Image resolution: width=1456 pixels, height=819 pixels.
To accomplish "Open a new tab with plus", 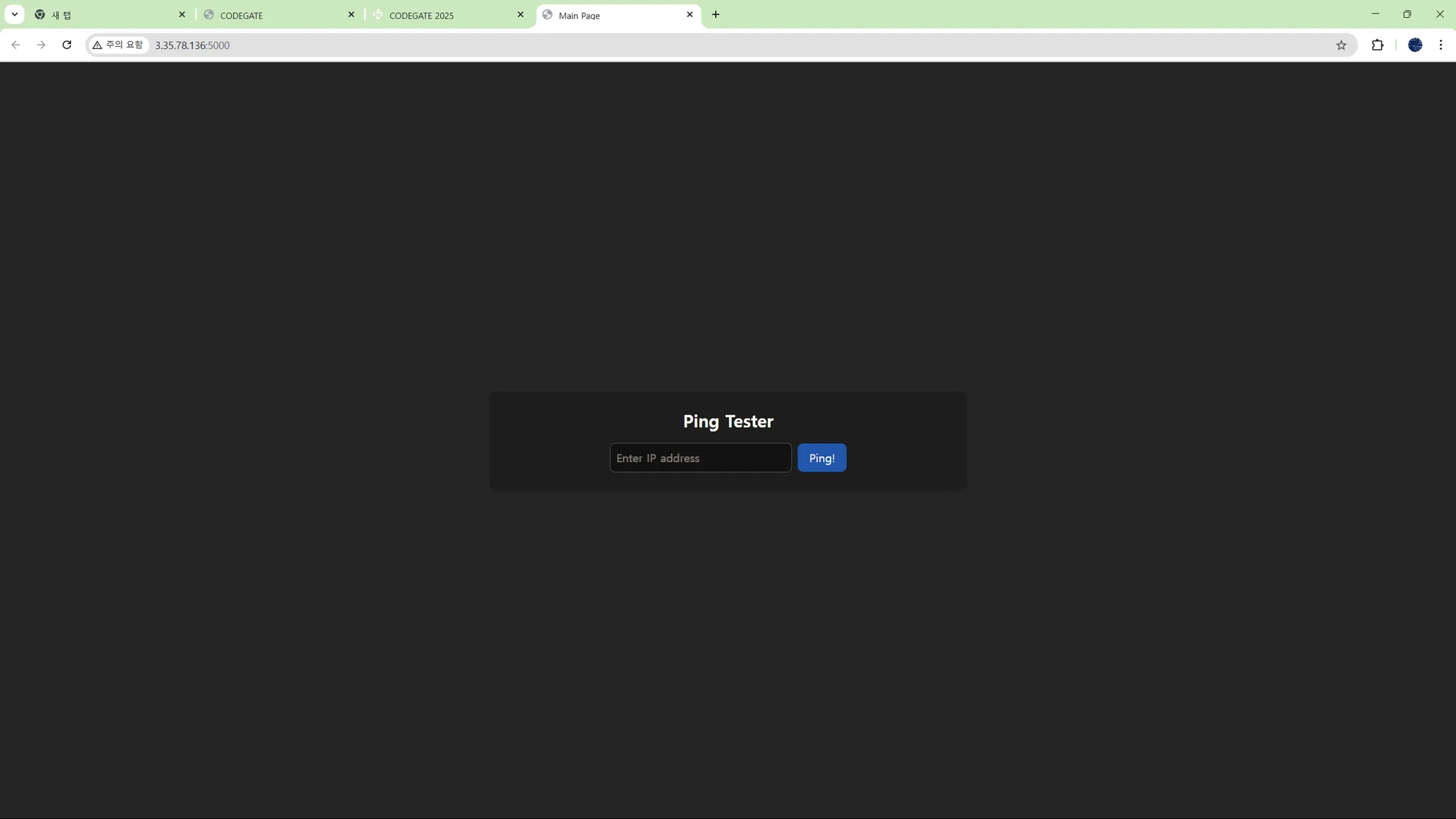I will (x=715, y=14).
